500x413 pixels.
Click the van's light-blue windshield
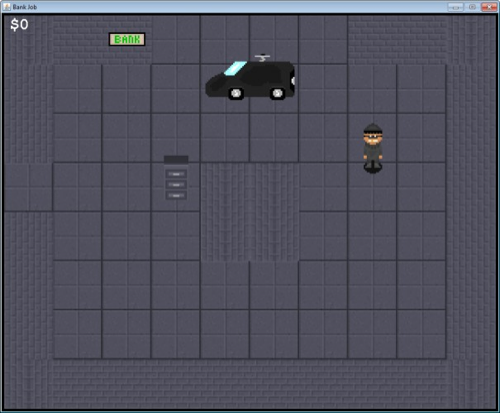235,68
